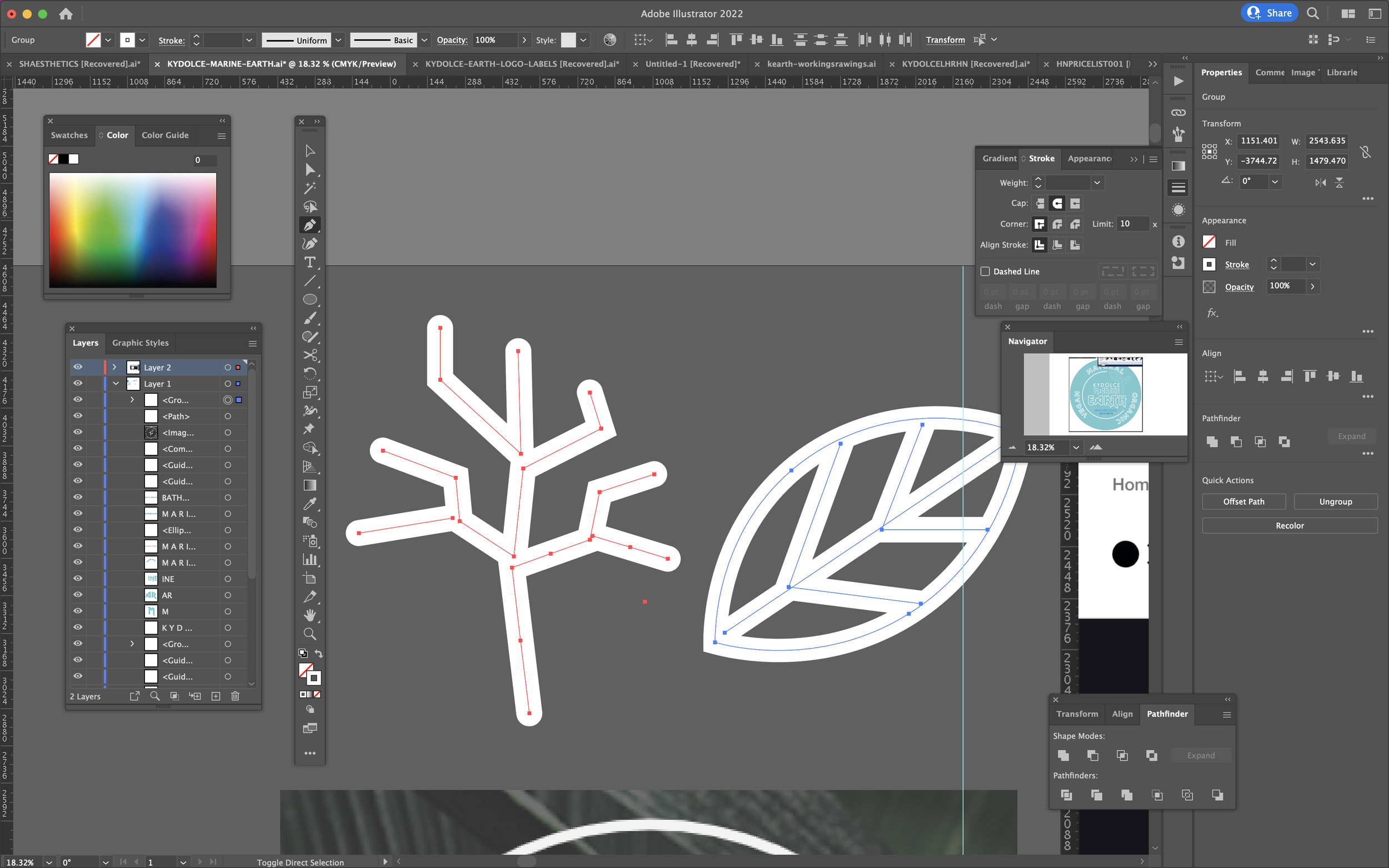This screenshot has width=1389, height=868.
Task: Choose the Scissors tool
Action: [x=309, y=355]
